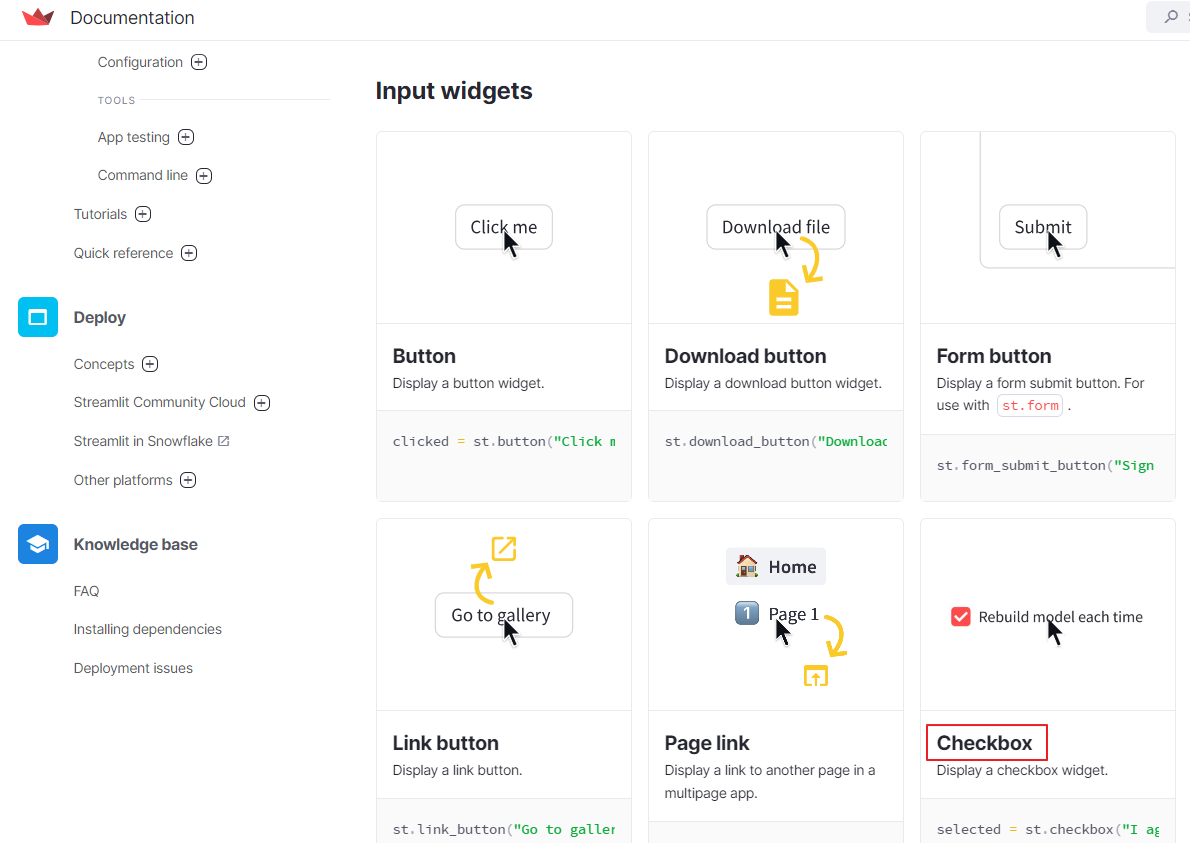Click the Home item in Page link card
1190x843 pixels.
coord(776,566)
